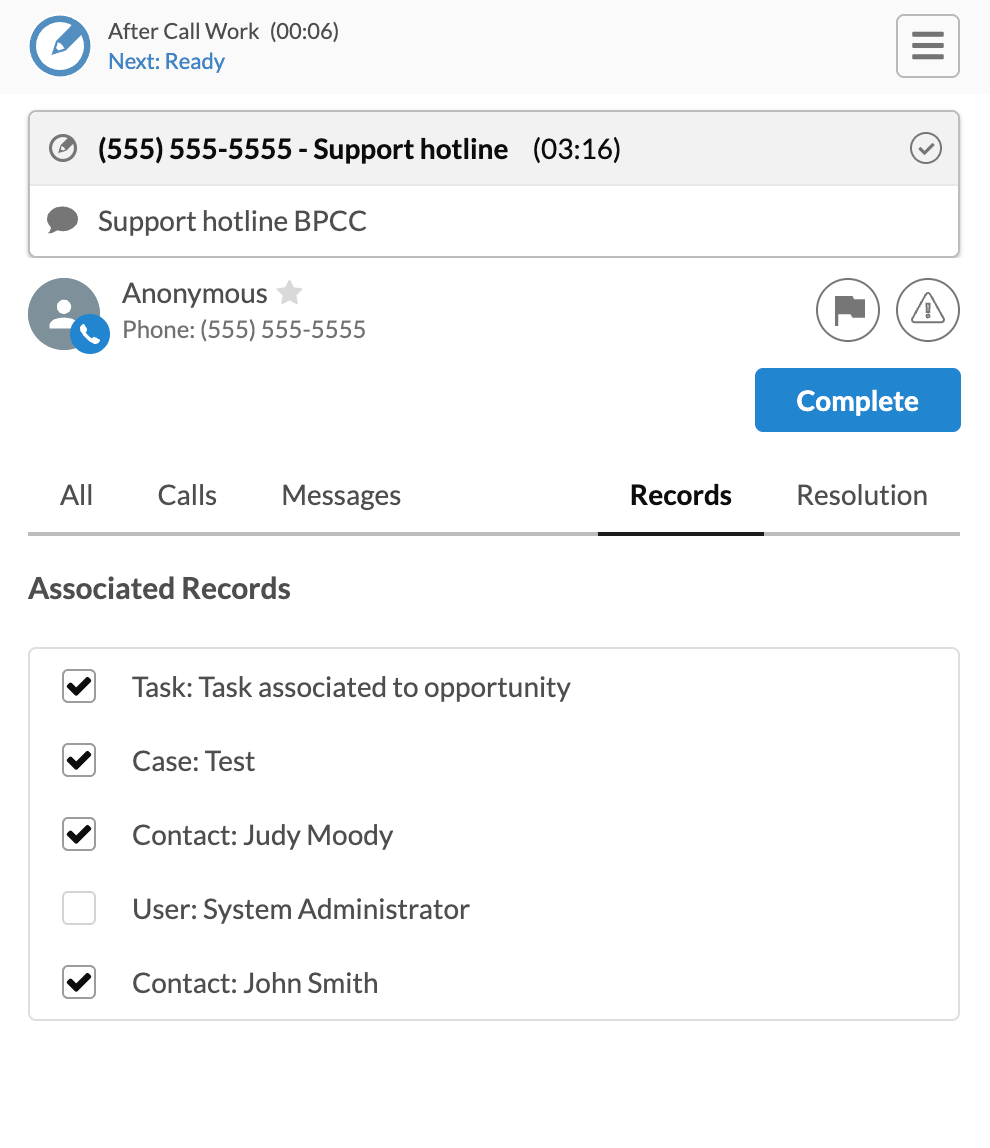This screenshot has width=990, height=1148.
Task: Click the Next: Ready status link
Action: click(167, 61)
